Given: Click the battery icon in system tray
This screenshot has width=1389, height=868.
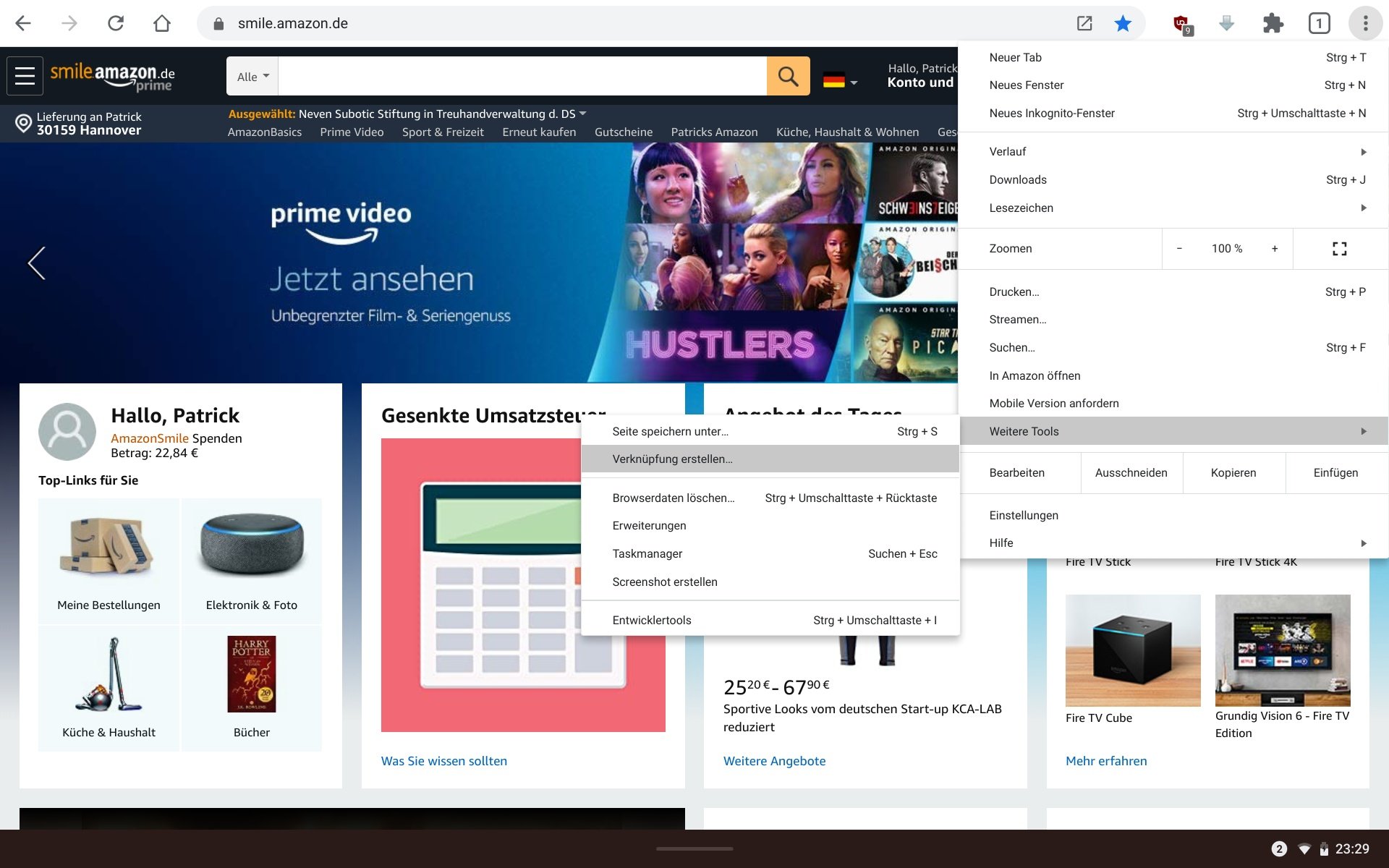Looking at the screenshot, I should [1324, 849].
